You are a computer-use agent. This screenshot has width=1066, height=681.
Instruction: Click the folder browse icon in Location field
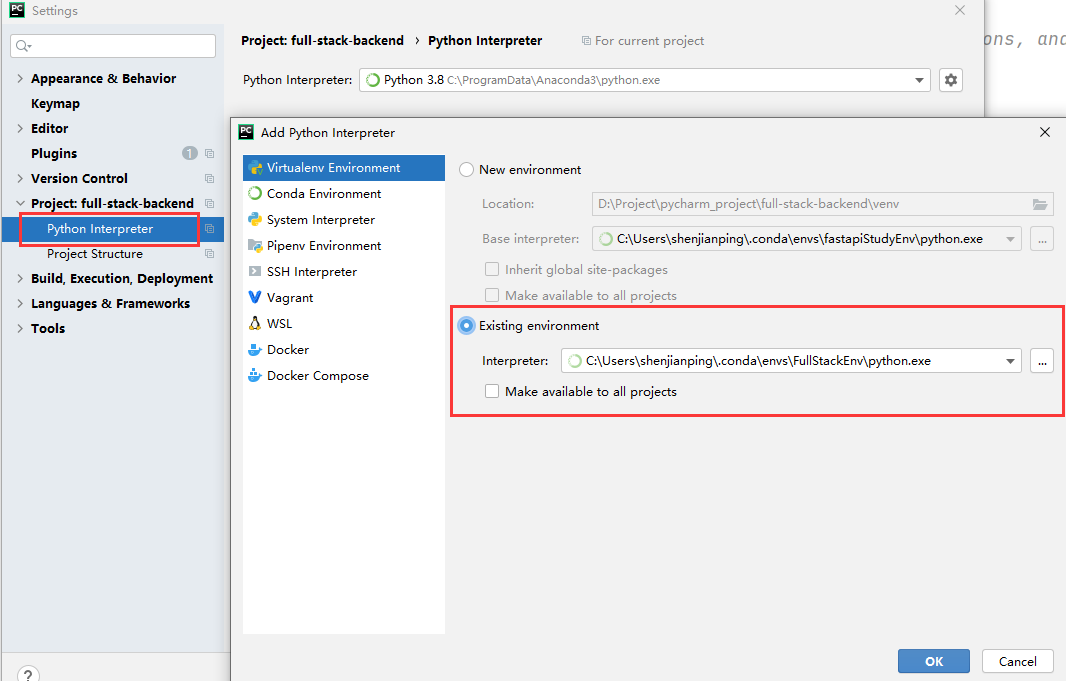pyautogui.click(x=1039, y=204)
